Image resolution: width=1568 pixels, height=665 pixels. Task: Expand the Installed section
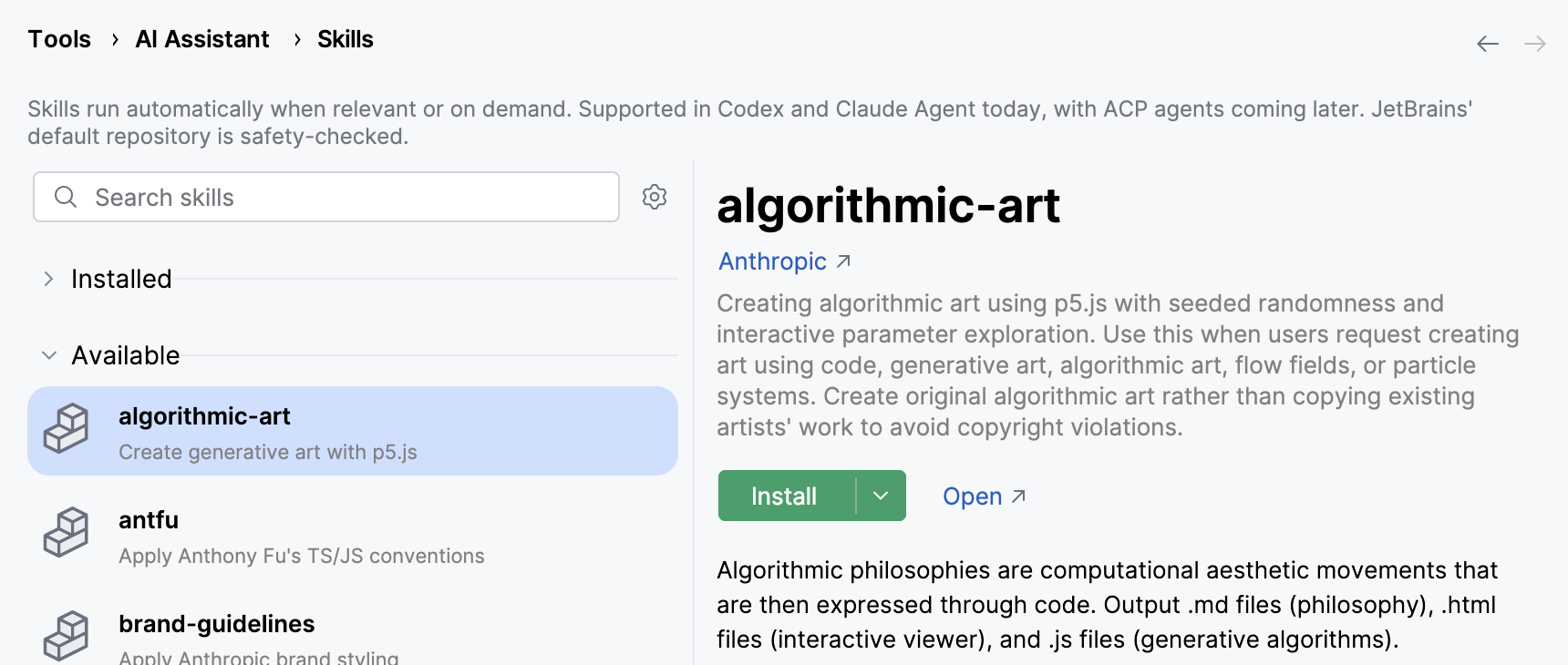[49, 279]
